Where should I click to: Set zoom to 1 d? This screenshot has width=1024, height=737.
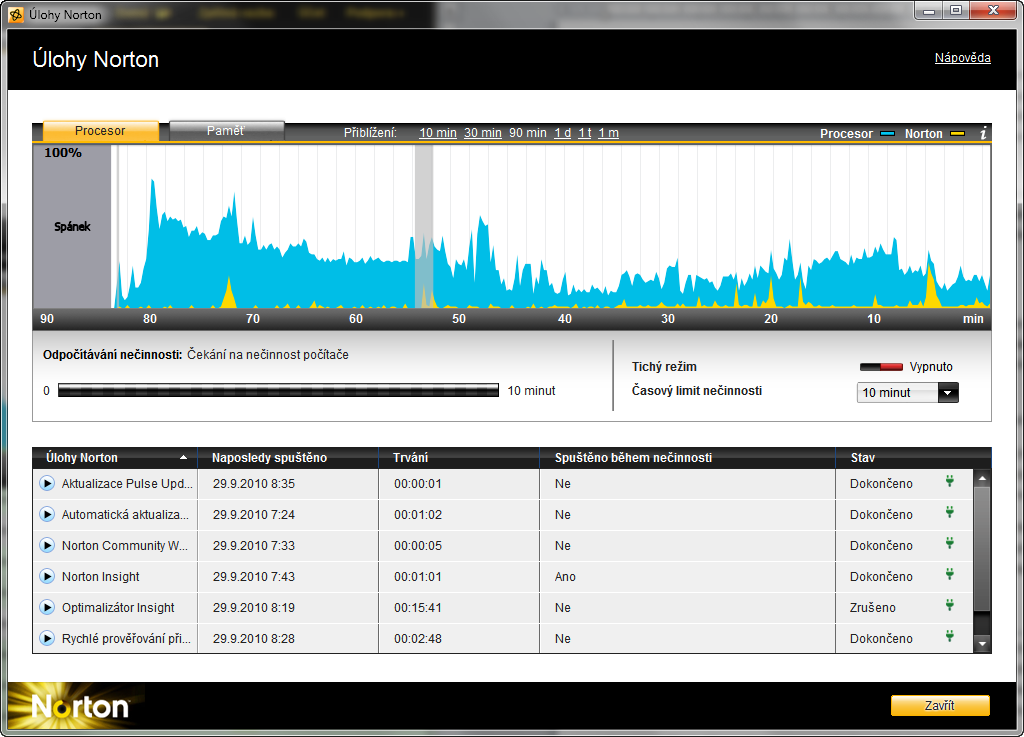[563, 133]
